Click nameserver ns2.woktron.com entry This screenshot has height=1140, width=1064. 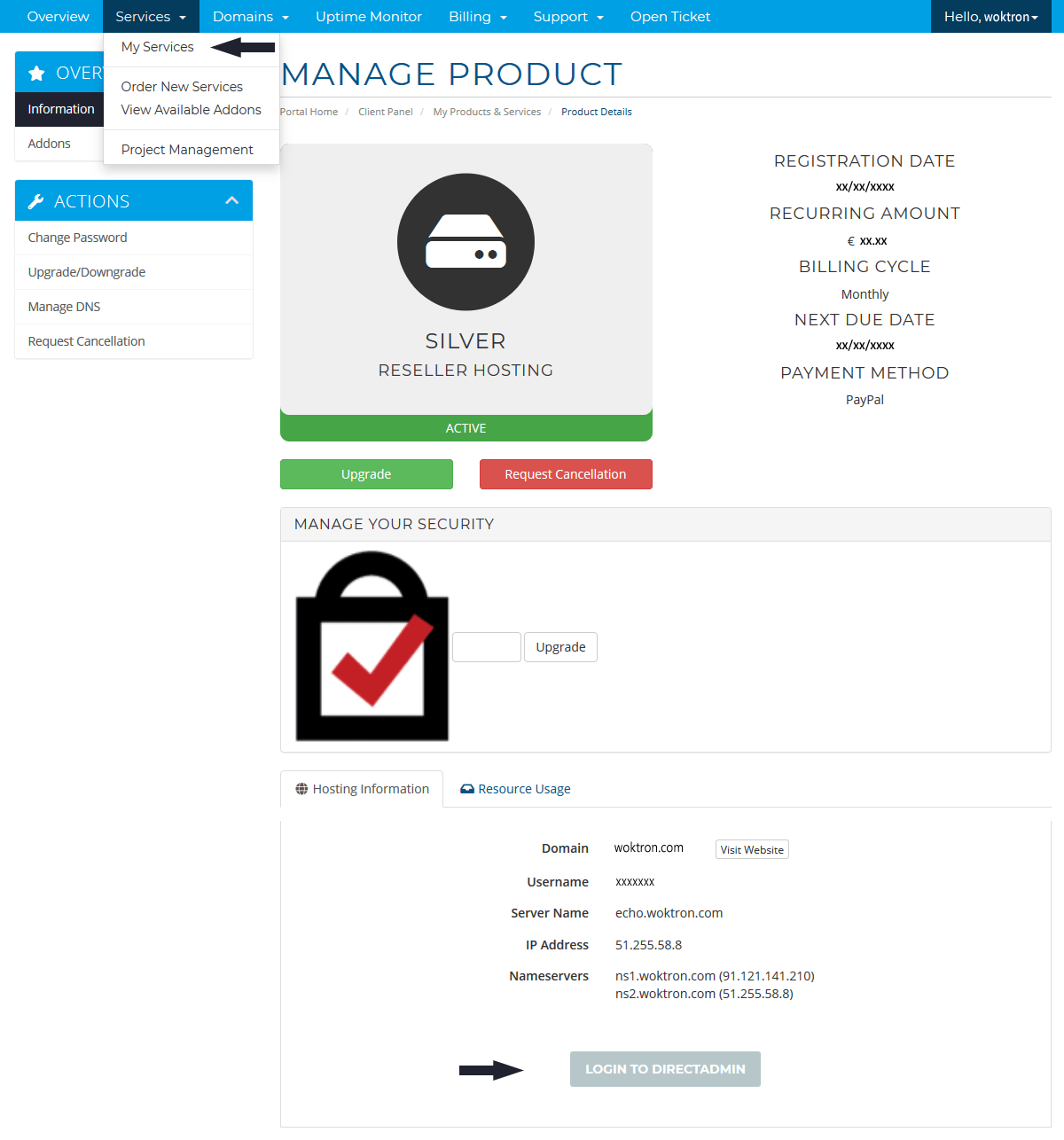coord(704,994)
